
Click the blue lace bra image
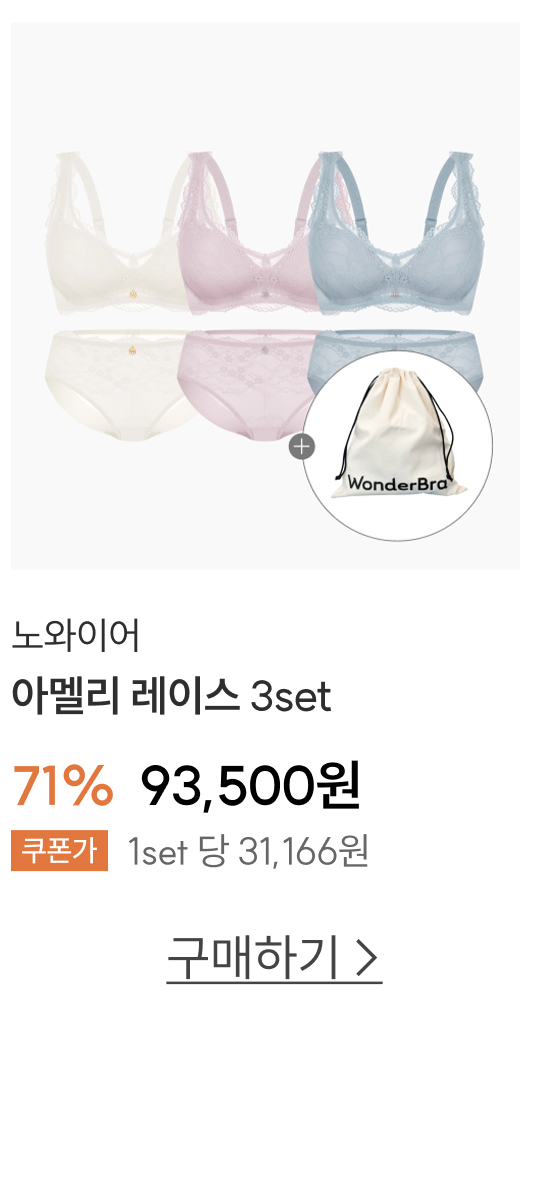(402, 233)
